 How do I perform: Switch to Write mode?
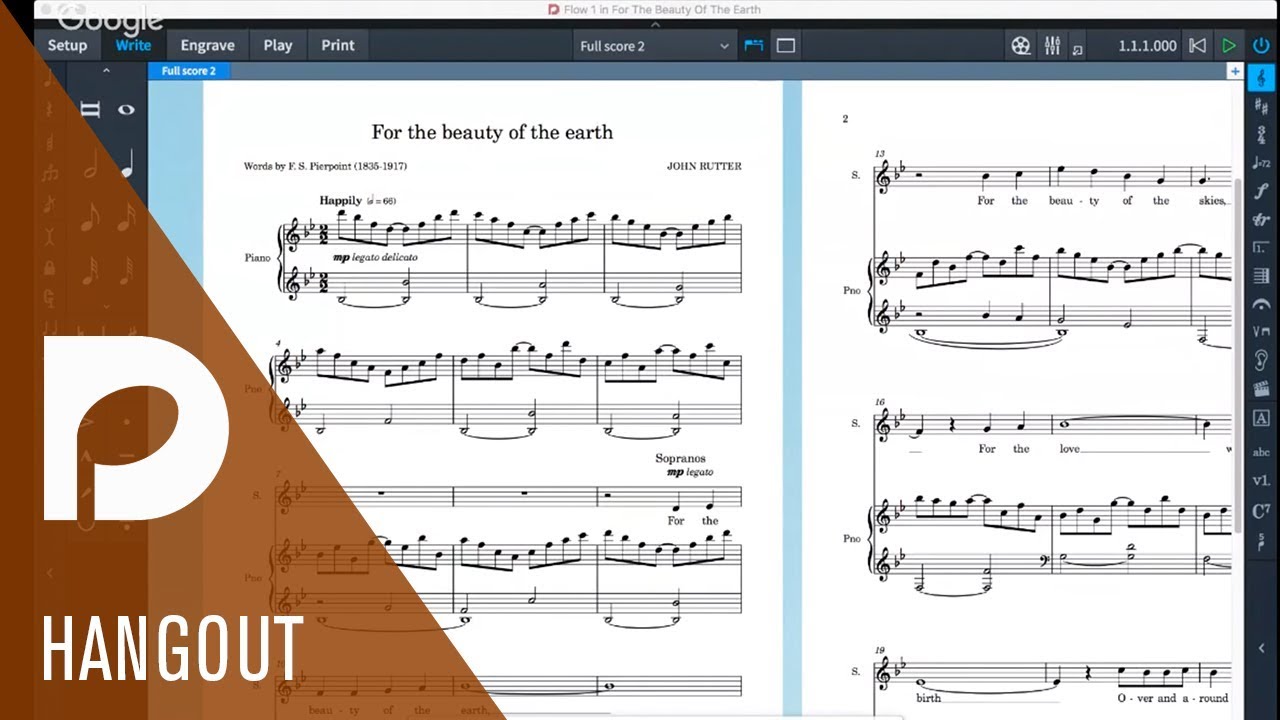(x=133, y=45)
